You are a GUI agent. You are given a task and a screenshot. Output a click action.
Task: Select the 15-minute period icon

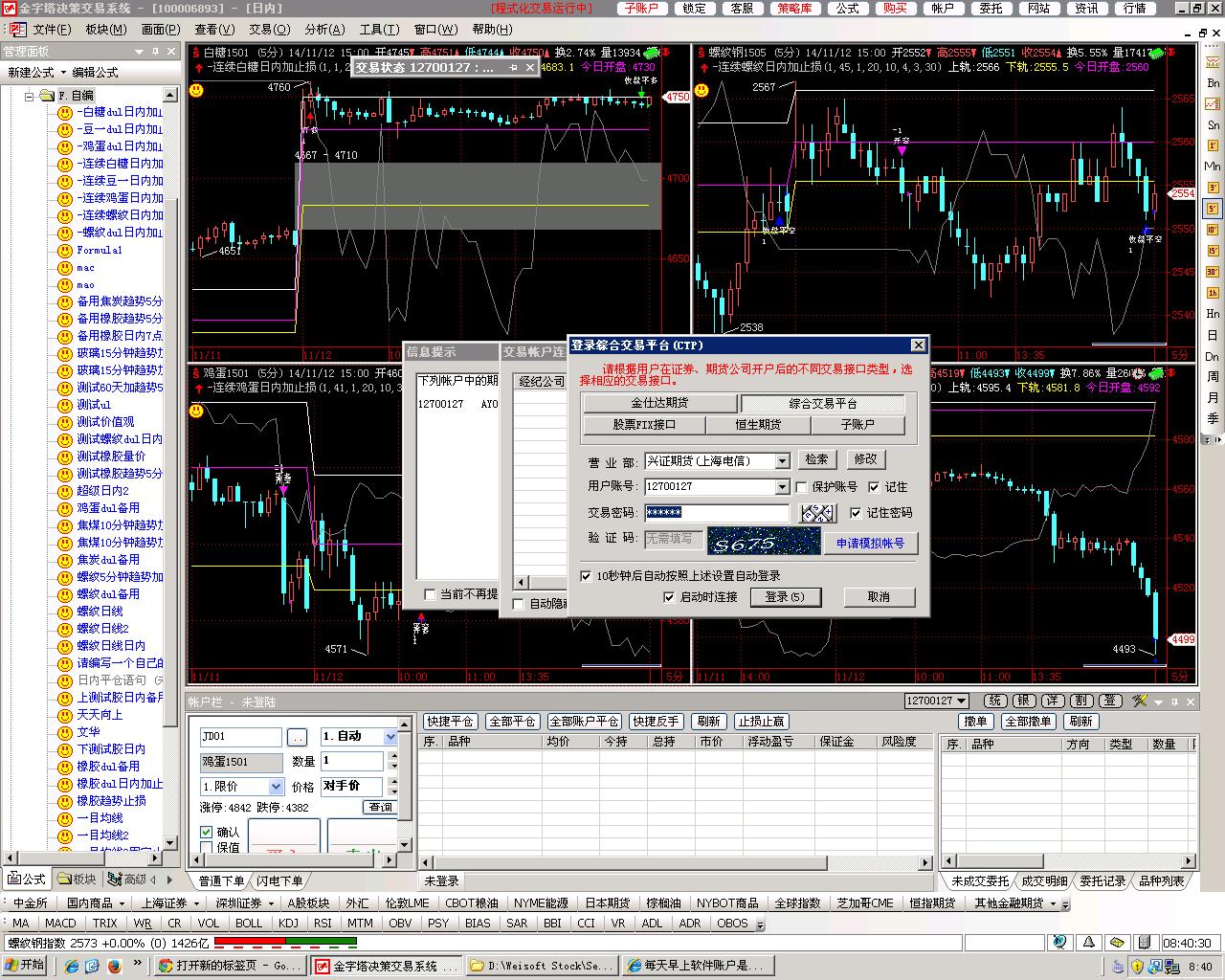click(x=1213, y=251)
